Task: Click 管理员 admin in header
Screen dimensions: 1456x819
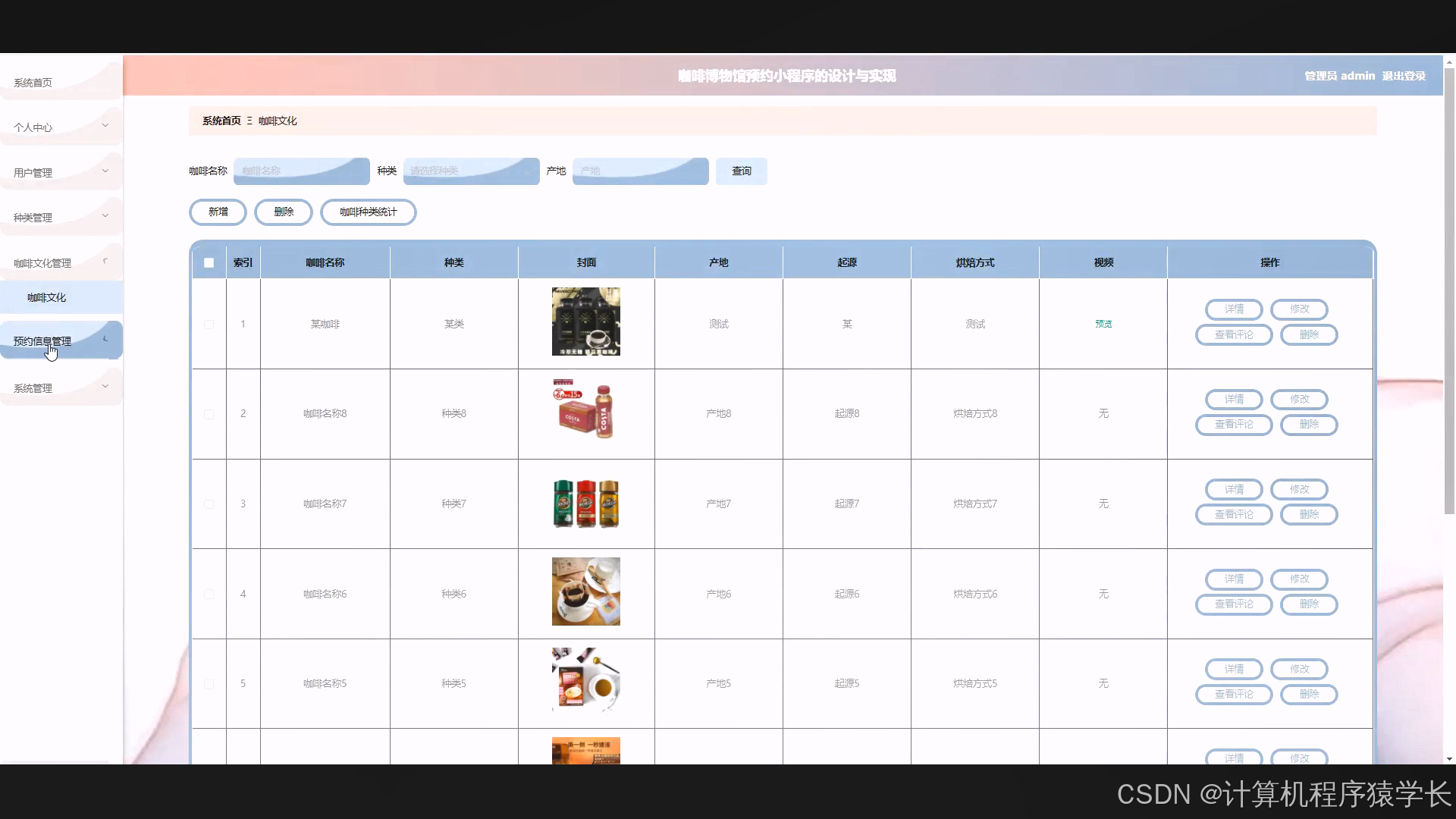Action: (1339, 76)
